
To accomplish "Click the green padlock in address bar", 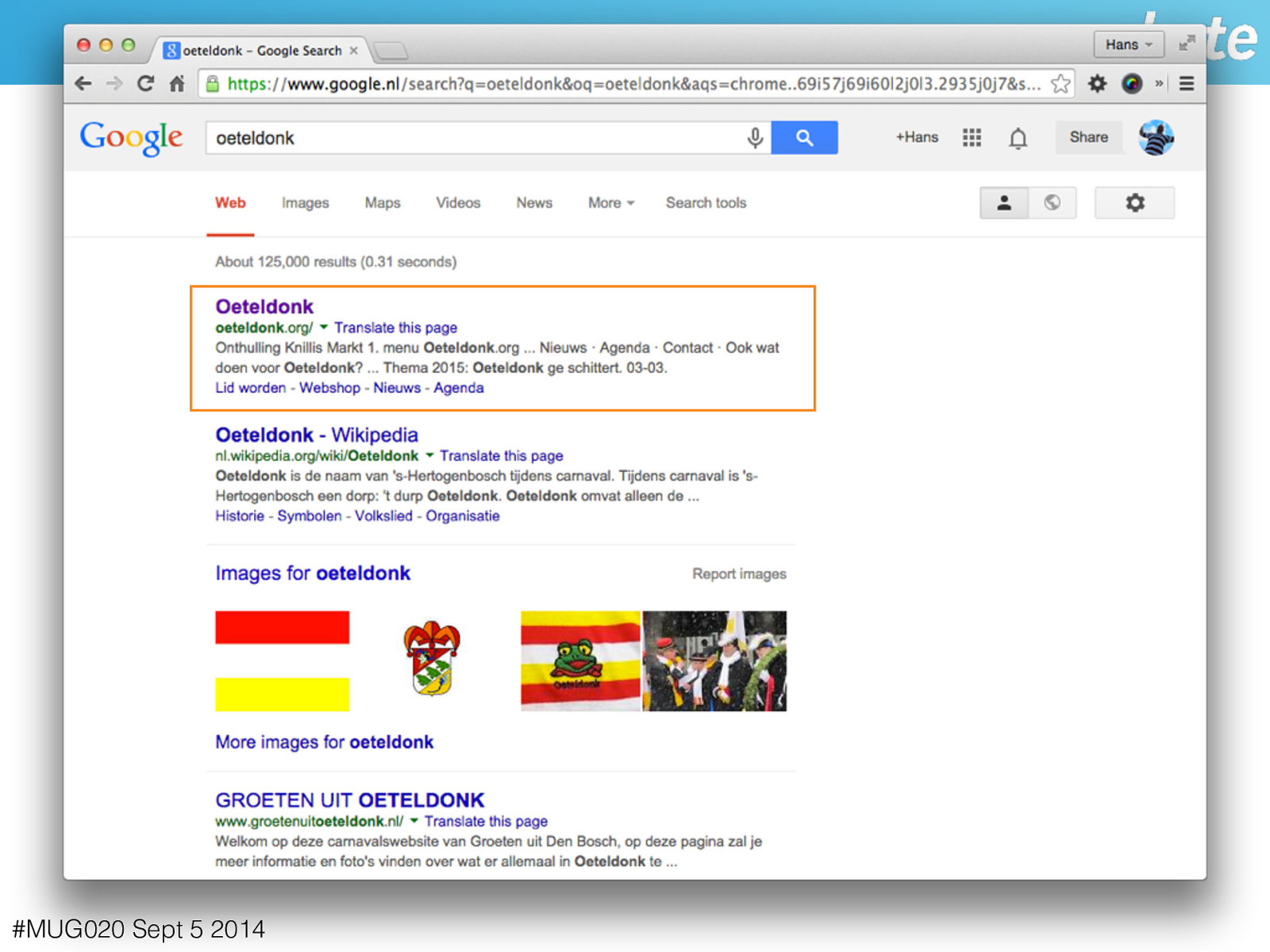I will tap(212, 83).
